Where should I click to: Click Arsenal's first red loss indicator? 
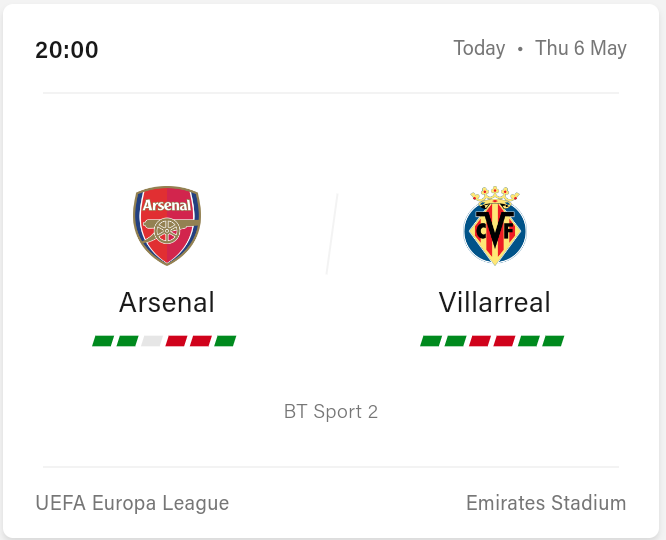point(176,341)
